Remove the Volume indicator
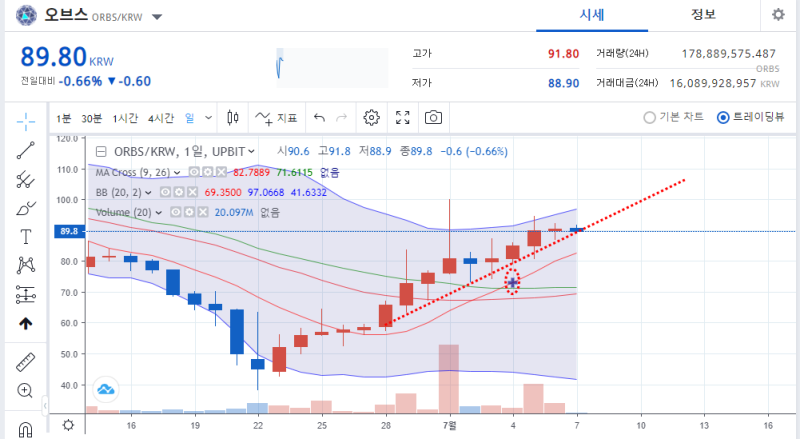The width and height of the screenshot is (800, 439). [x=203, y=212]
